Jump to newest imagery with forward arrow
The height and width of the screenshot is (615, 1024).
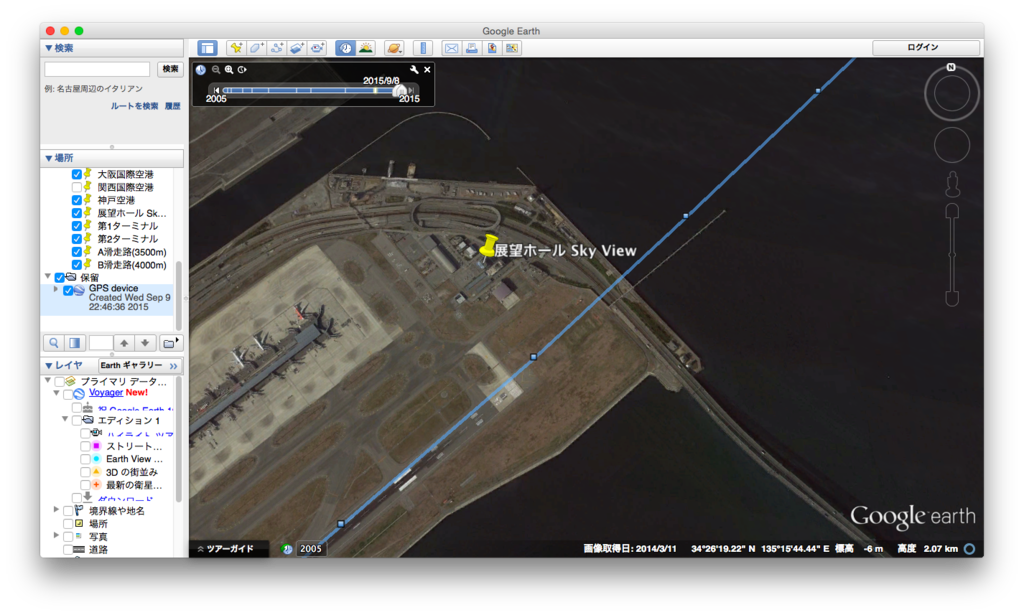pyautogui.click(x=411, y=90)
